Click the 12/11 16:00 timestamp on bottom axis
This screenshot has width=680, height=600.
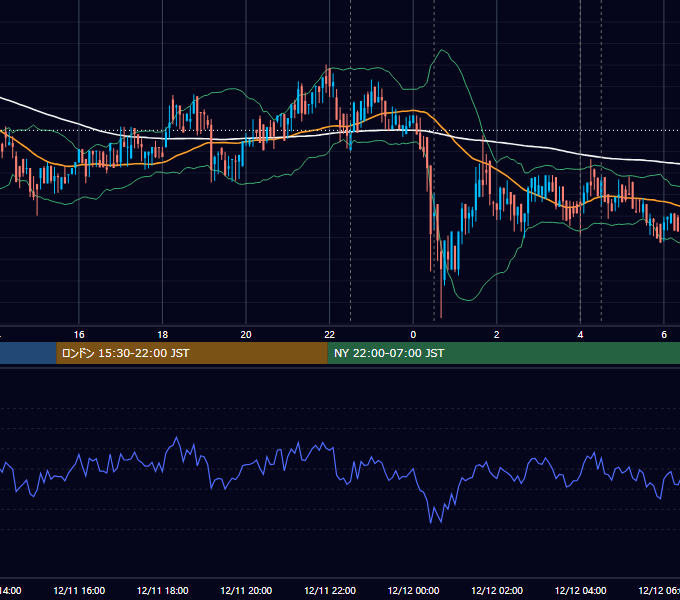pos(79,590)
